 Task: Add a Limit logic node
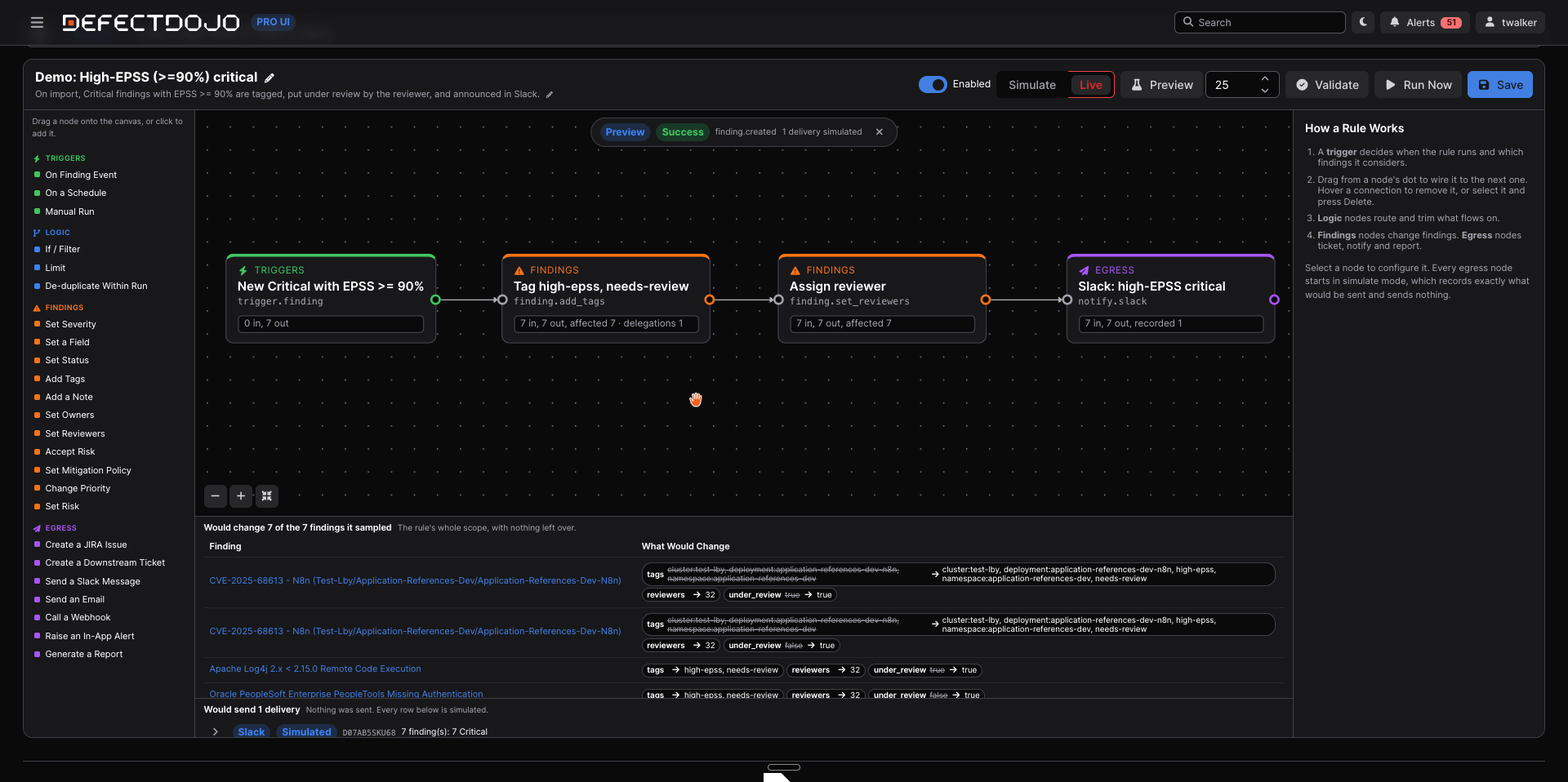pyautogui.click(x=55, y=268)
